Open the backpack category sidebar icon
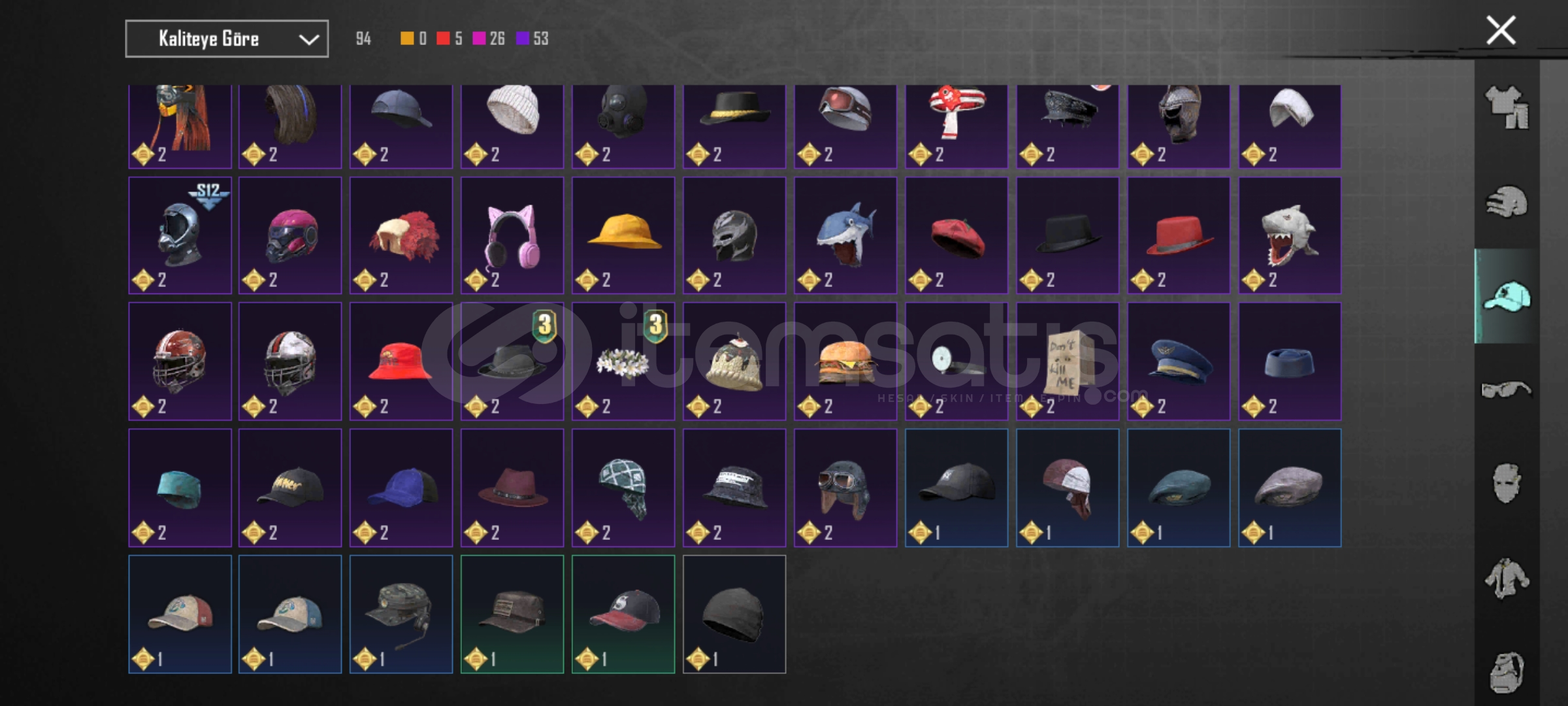This screenshot has width=1568, height=706. tap(1507, 671)
